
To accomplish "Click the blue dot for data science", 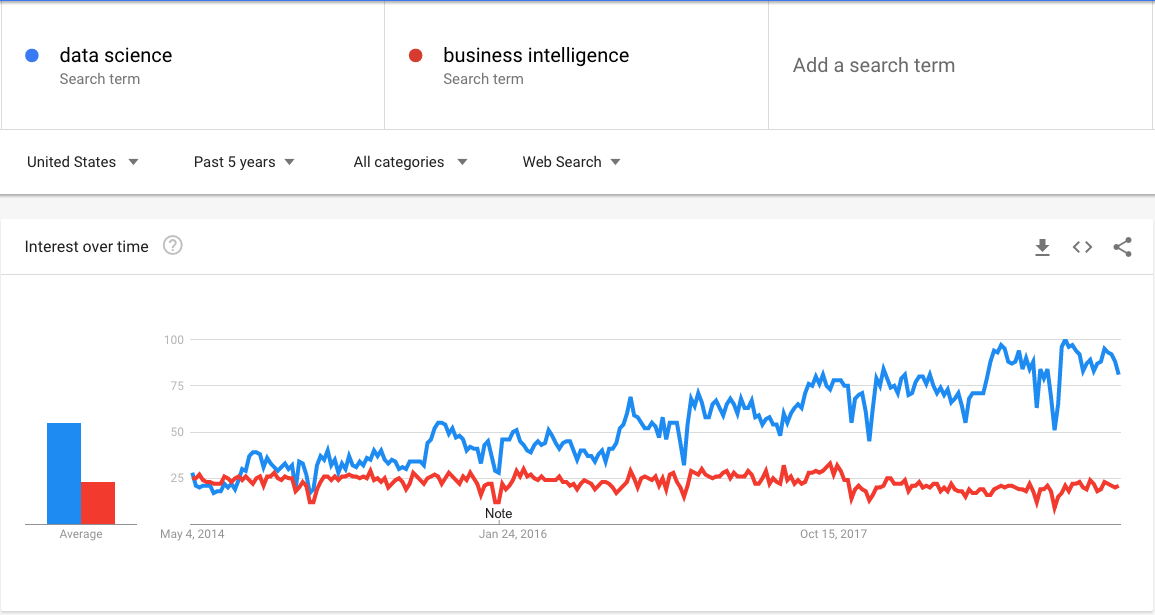I will [32, 55].
